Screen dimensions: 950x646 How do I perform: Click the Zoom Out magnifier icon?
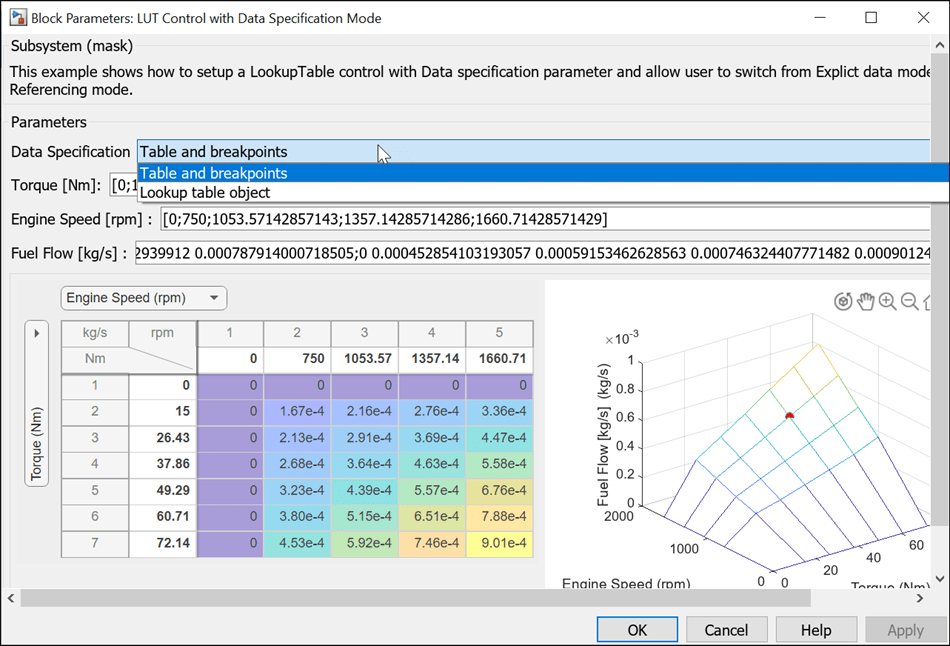[910, 302]
